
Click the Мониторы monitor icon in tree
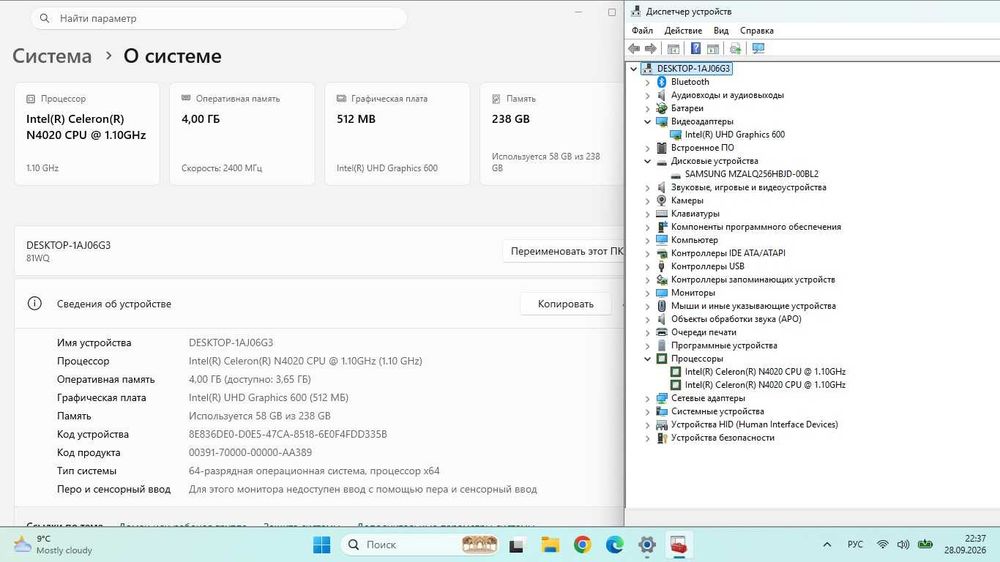(661, 293)
